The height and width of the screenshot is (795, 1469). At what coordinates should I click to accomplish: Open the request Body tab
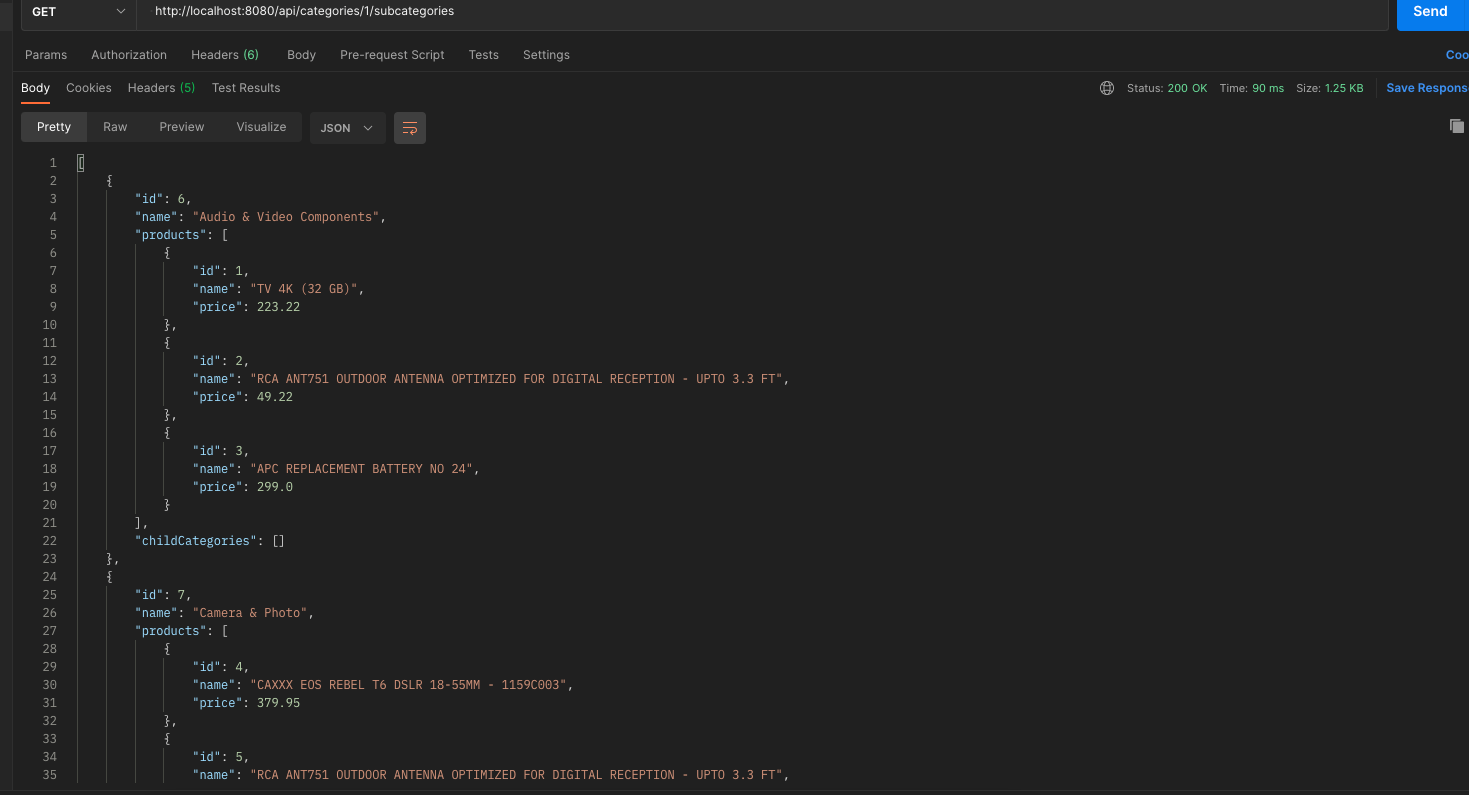pos(301,55)
